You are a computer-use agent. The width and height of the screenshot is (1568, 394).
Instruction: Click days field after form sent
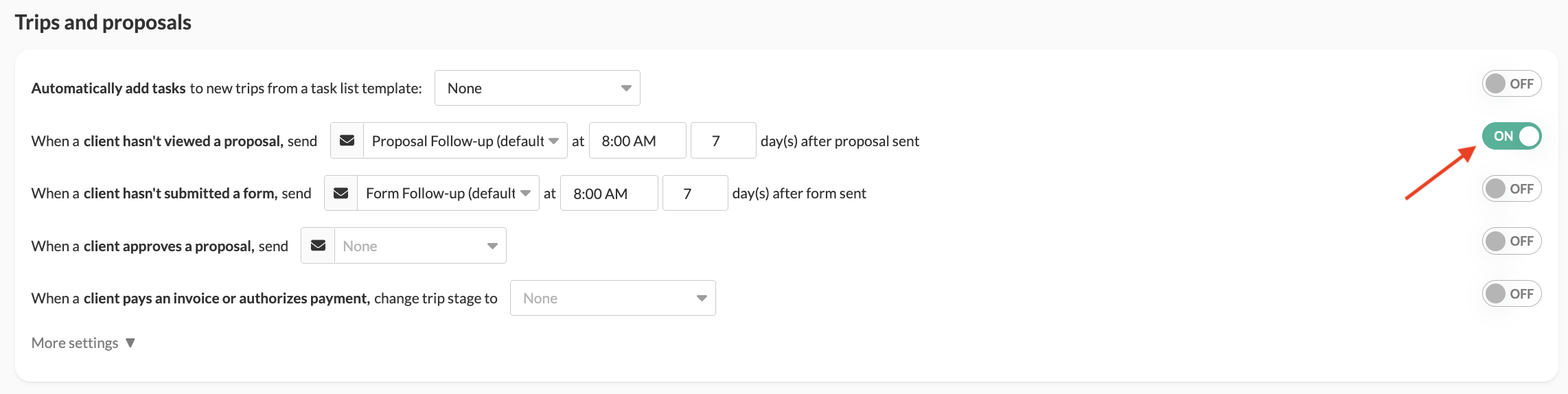point(695,194)
